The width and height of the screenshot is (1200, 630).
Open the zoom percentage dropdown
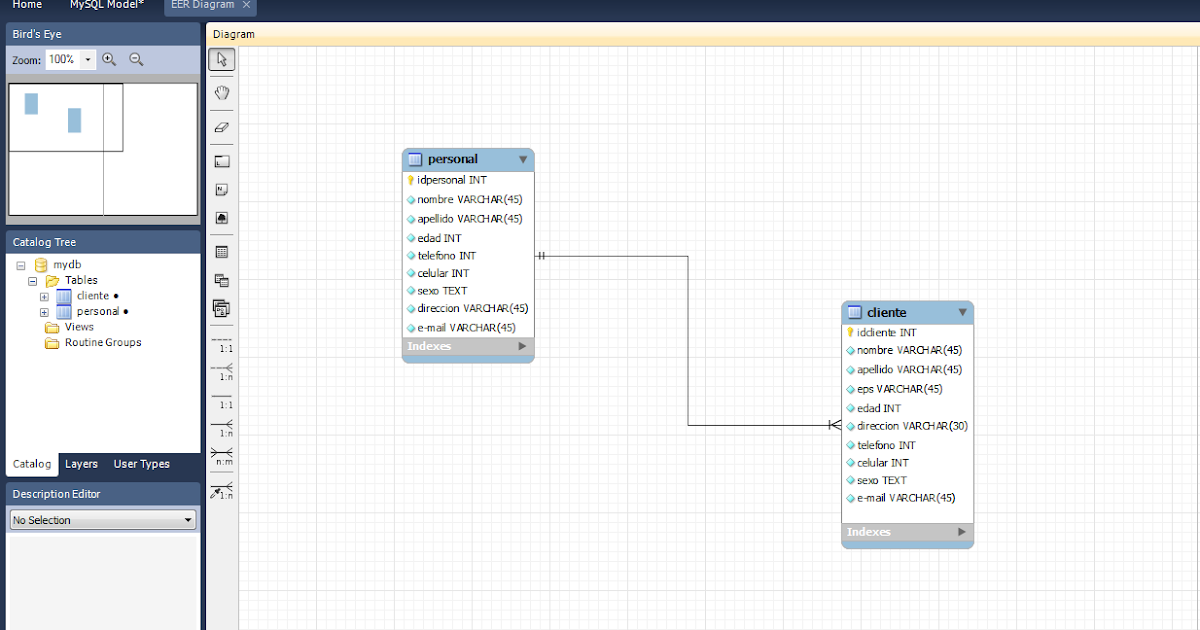click(88, 60)
